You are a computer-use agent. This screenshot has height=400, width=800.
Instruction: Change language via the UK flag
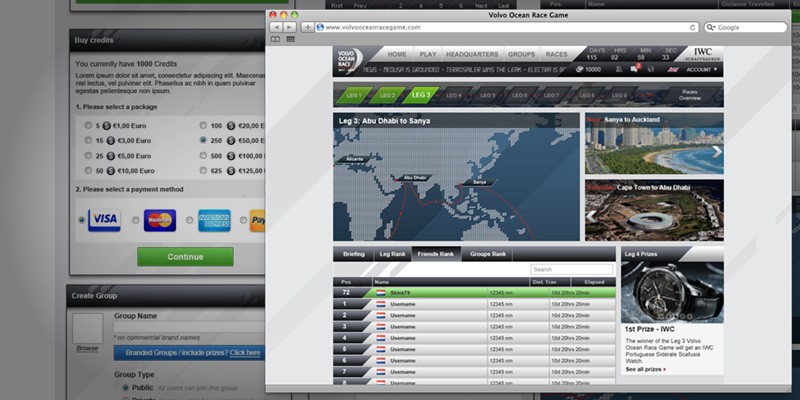coord(673,69)
